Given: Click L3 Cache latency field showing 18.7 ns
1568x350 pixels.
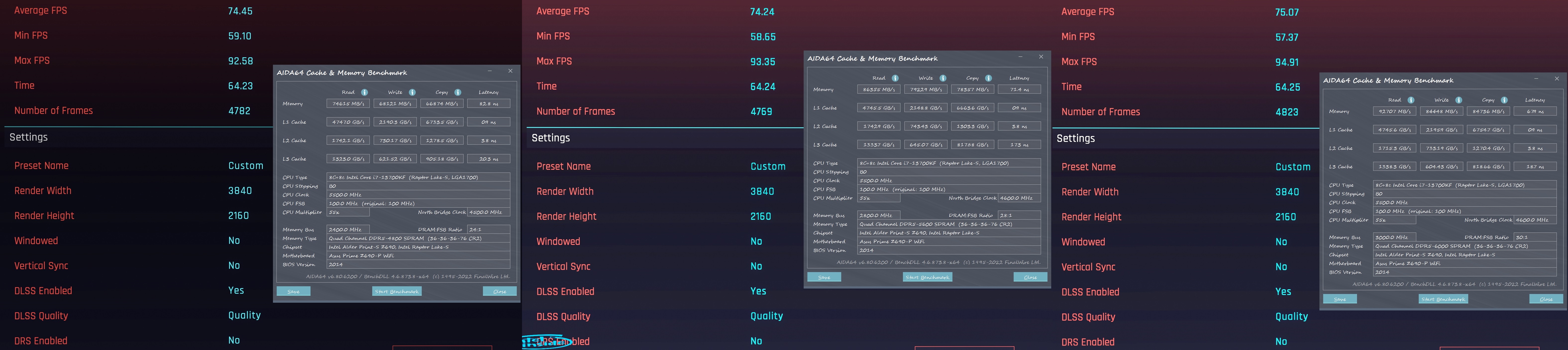Looking at the screenshot, I should coord(1536,166).
